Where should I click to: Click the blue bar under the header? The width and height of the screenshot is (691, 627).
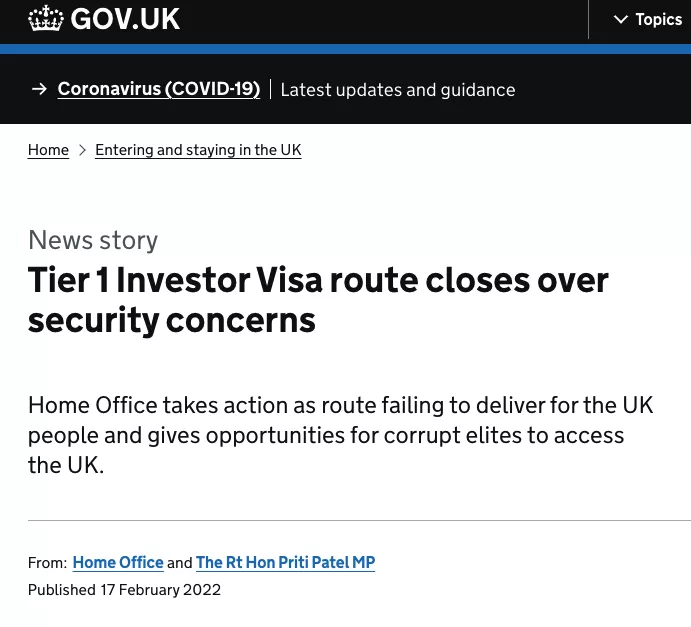coord(345,49)
